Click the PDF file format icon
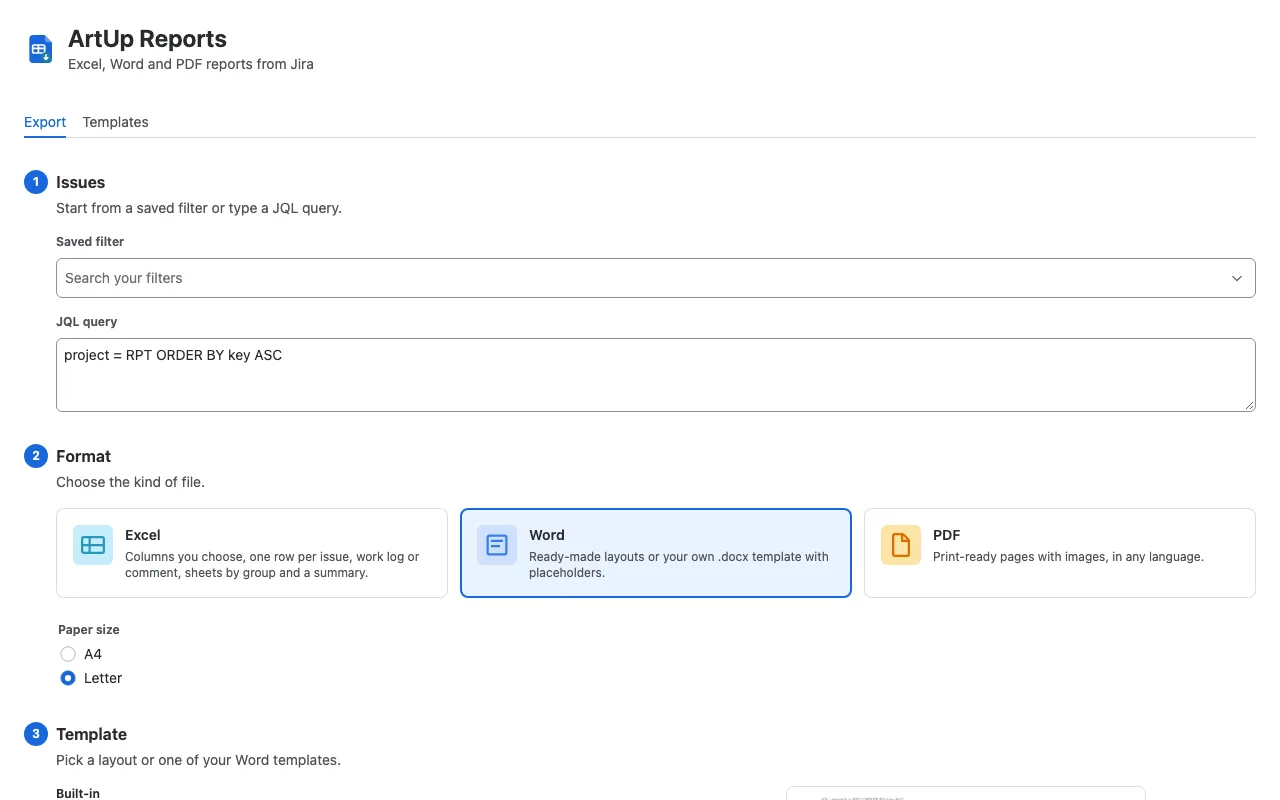The width and height of the screenshot is (1280, 800). (x=901, y=545)
